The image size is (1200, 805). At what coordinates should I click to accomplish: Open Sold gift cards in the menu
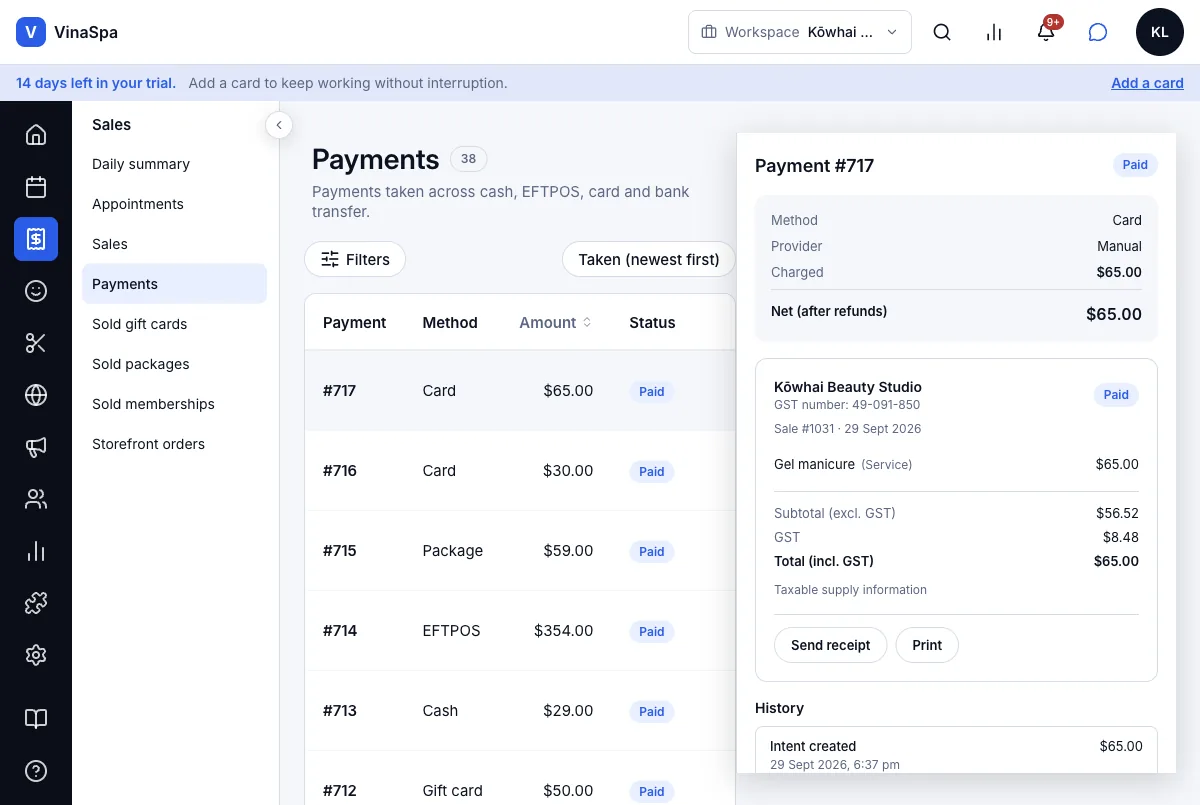pos(175,324)
